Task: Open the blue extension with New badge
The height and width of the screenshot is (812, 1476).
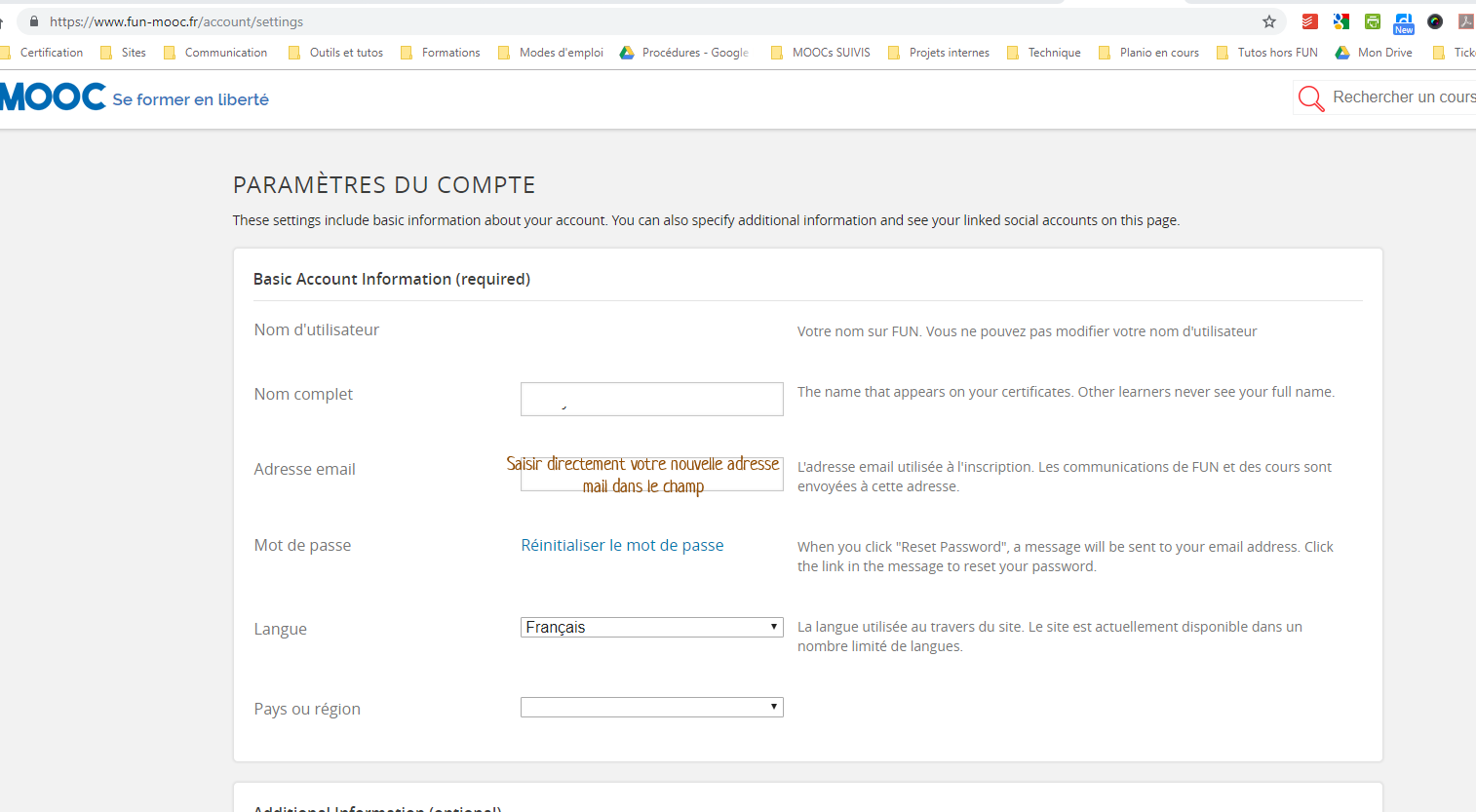Action: (x=1404, y=23)
